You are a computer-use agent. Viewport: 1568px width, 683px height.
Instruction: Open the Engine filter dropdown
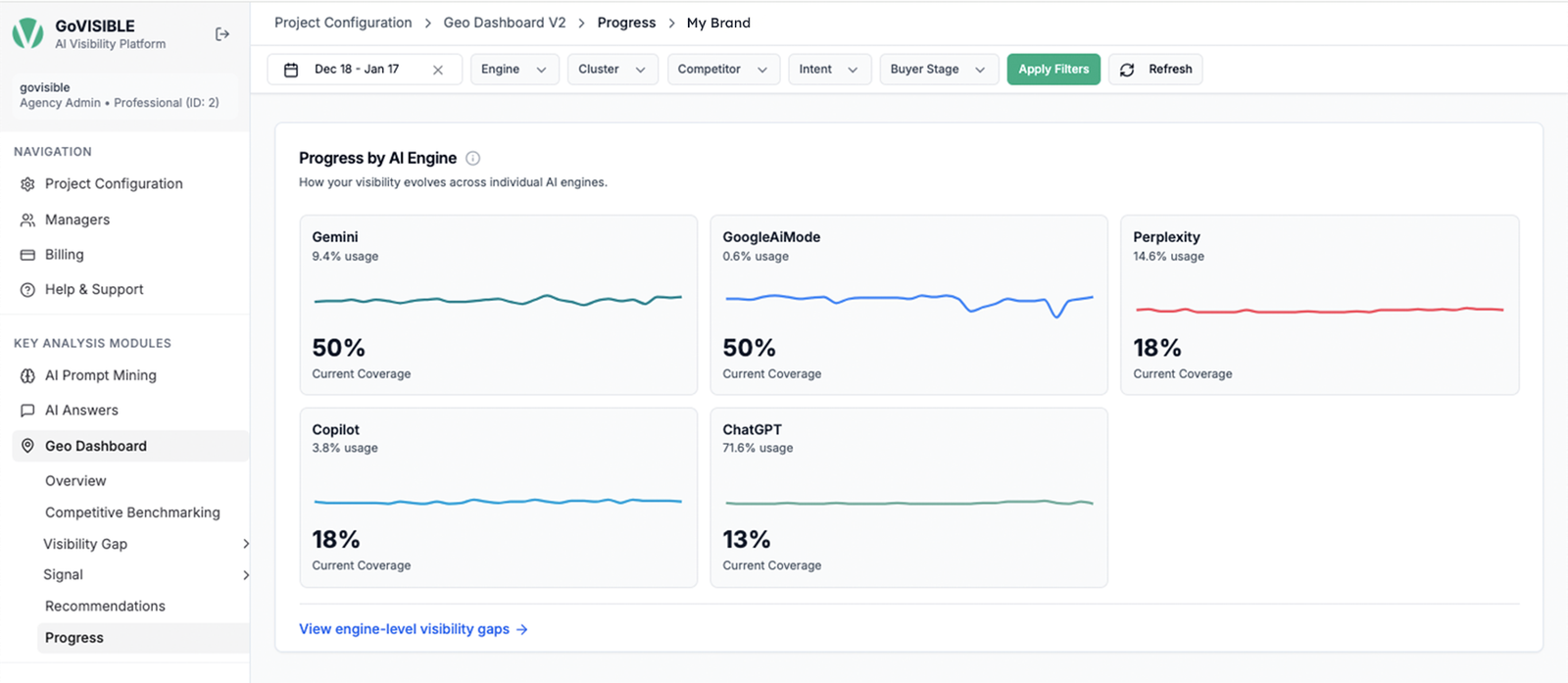(514, 70)
